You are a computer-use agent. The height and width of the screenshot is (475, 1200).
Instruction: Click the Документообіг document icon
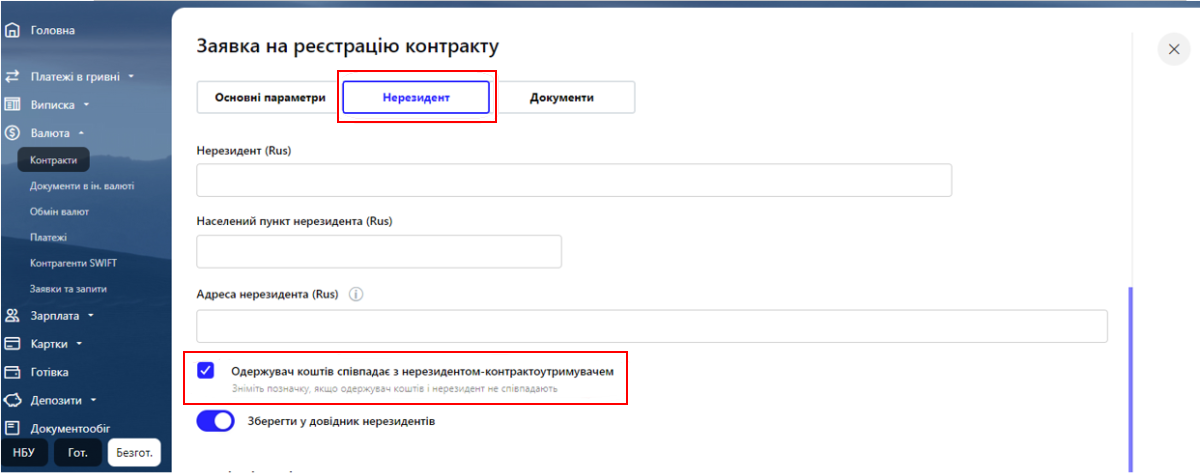pyautogui.click(x=13, y=429)
